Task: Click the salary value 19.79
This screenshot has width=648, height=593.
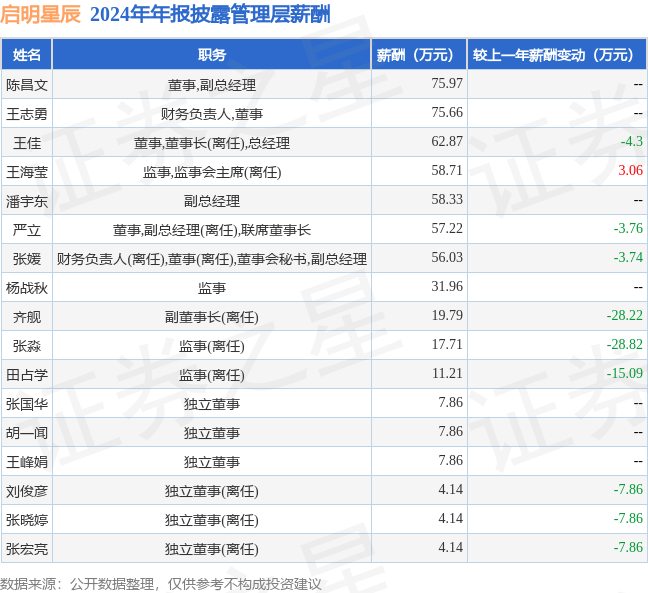Action: tap(447, 315)
